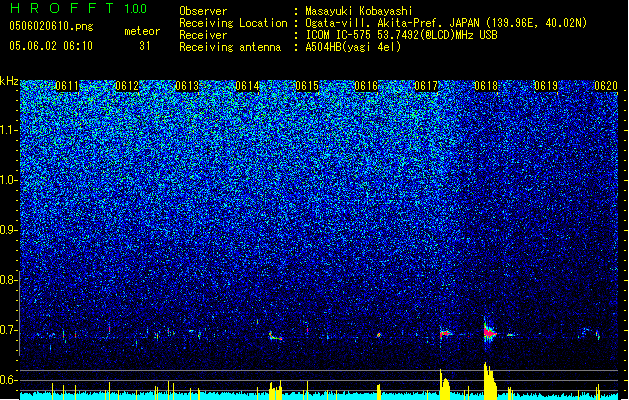Click the small echo just after 0616
The image size is (629, 400).
(378, 335)
